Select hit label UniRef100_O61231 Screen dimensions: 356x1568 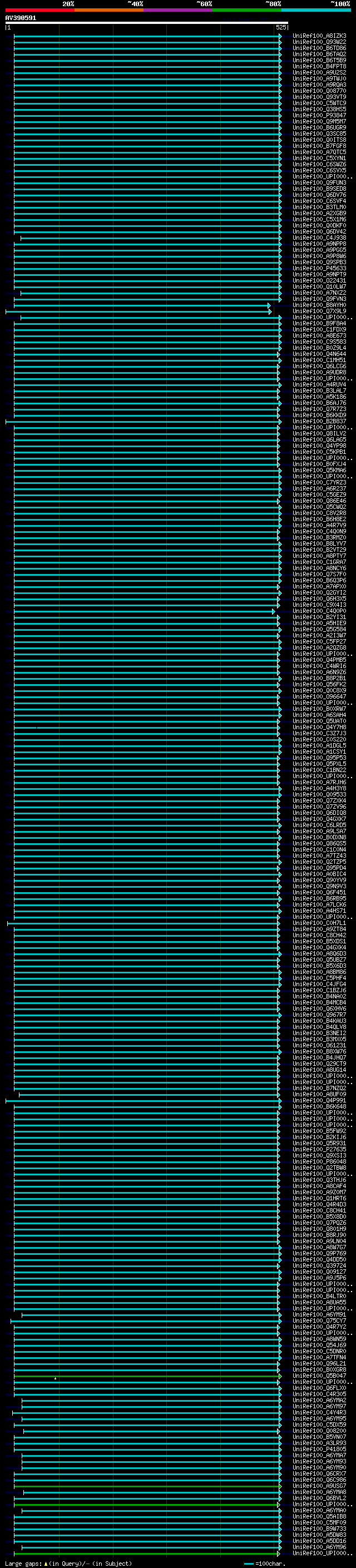pyautogui.click(x=319, y=1046)
